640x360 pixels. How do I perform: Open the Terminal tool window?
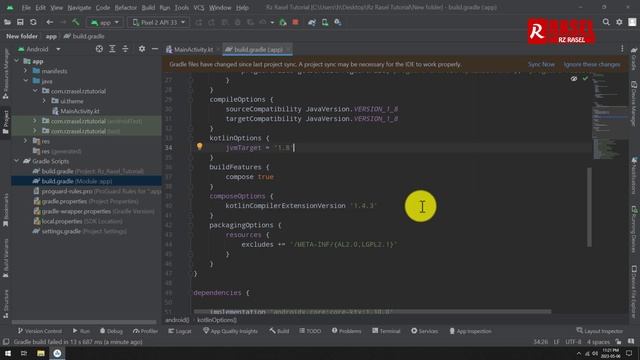pos(386,331)
